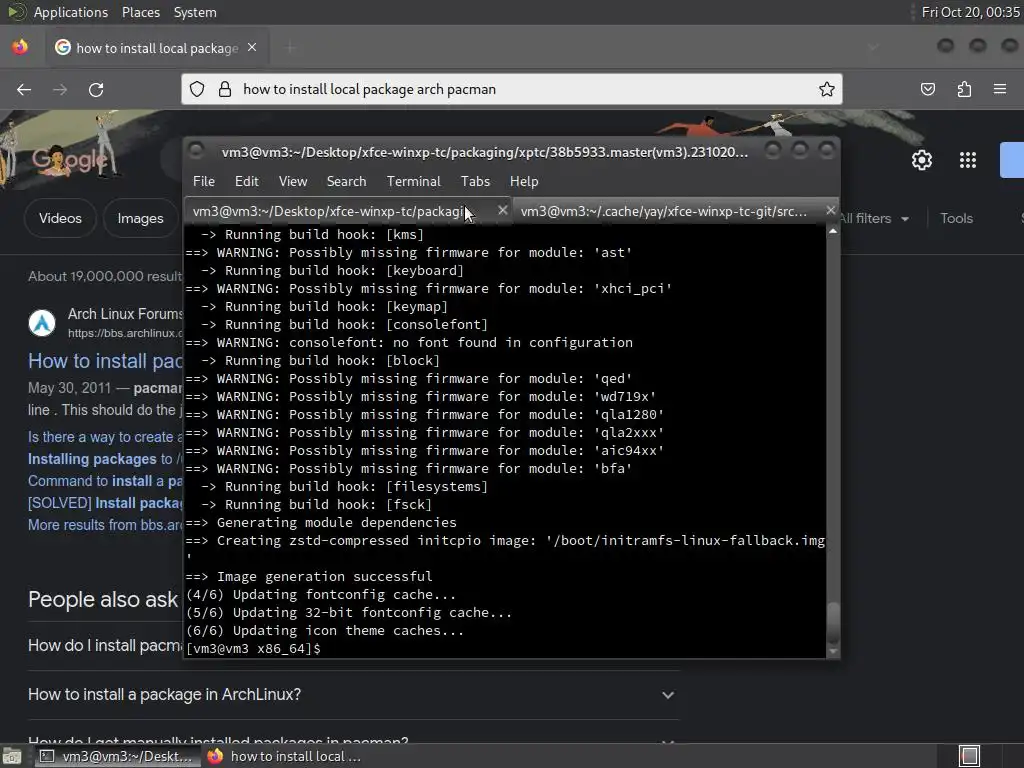This screenshot has height=768, width=1024.
Task: Open the System panel menu
Action: (195, 12)
